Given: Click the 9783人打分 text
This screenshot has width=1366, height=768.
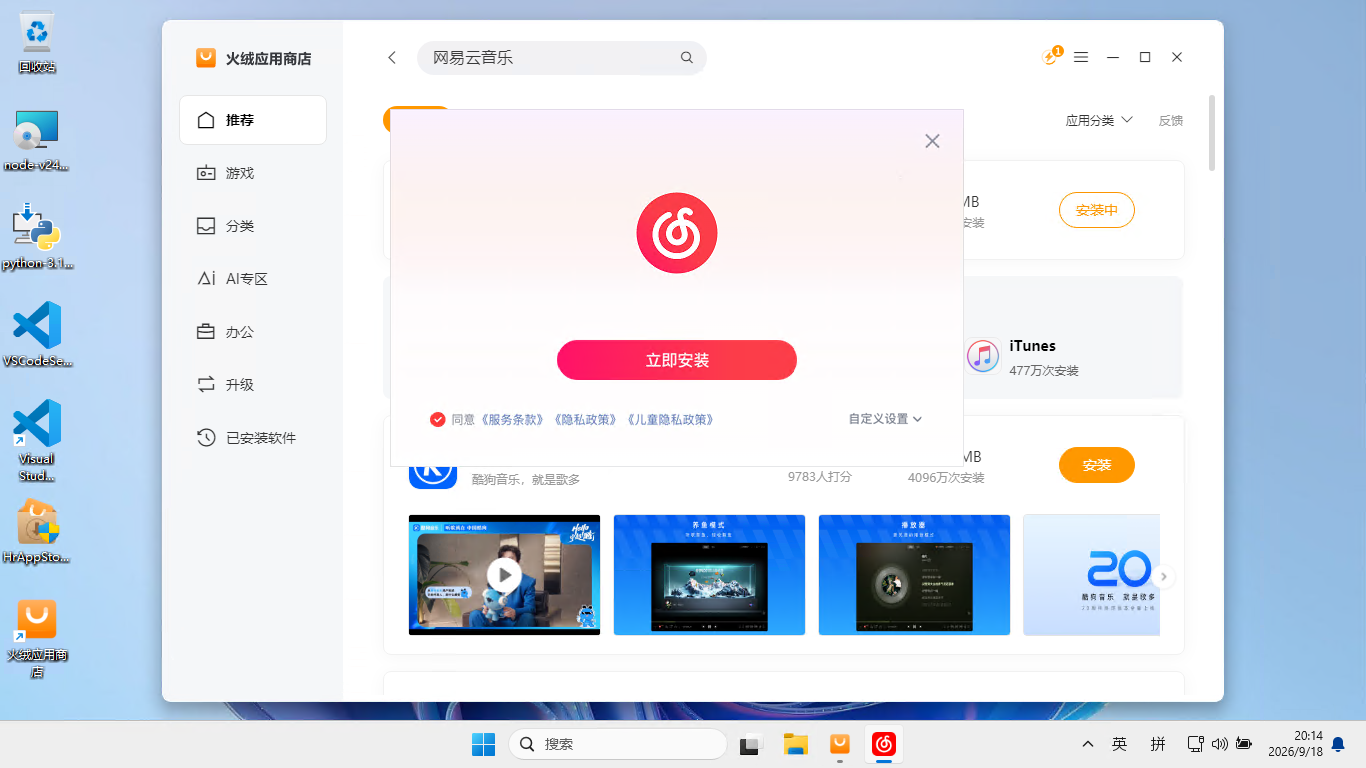Looking at the screenshot, I should pyautogui.click(x=820, y=477).
